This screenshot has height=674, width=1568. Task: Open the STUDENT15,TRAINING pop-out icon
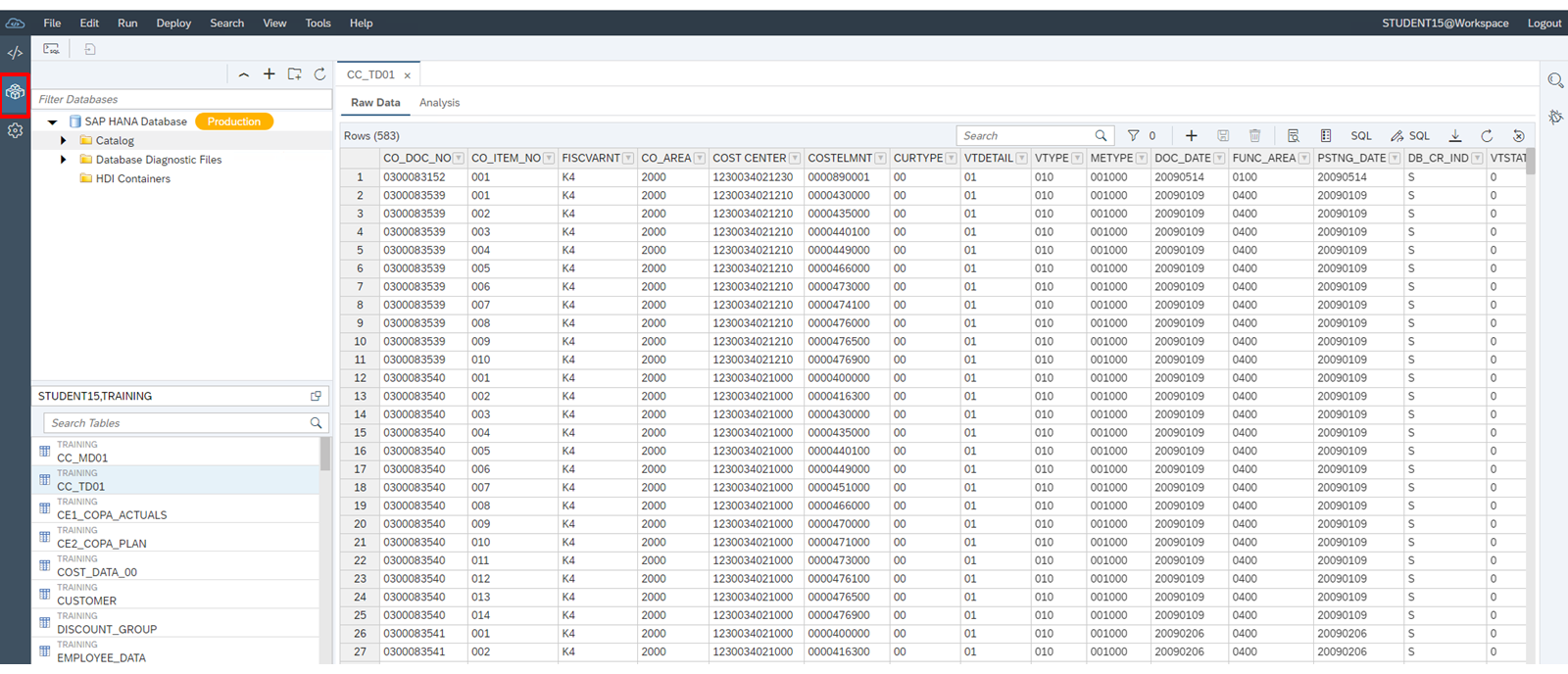click(x=316, y=396)
